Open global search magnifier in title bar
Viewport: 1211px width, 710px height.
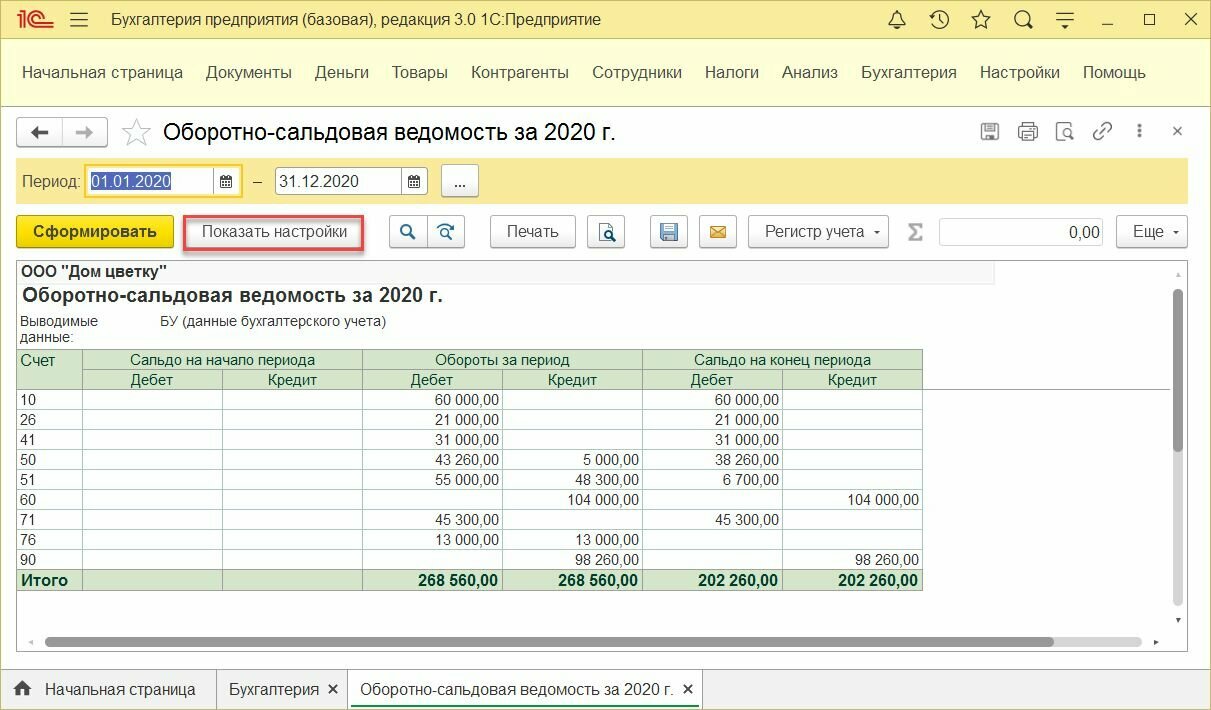tap(1023, 20)
